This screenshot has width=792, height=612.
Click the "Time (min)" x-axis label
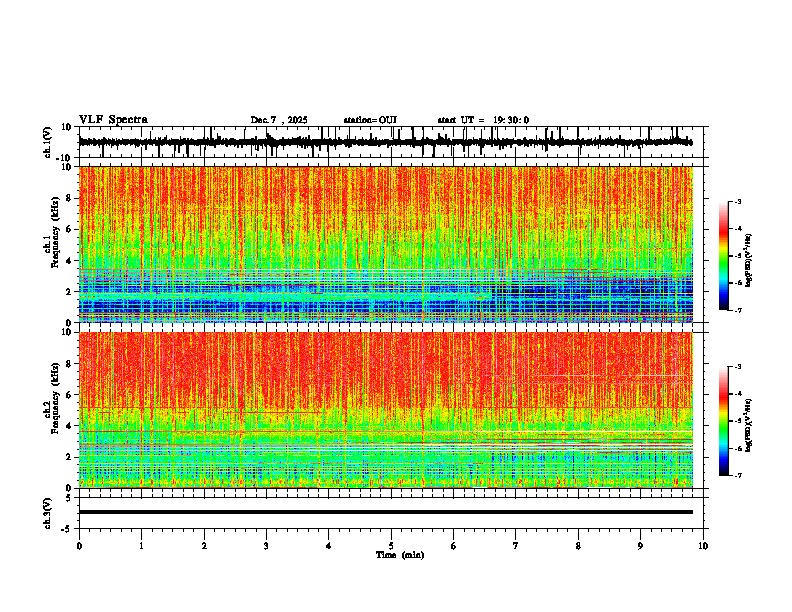[x=400, y=555]
